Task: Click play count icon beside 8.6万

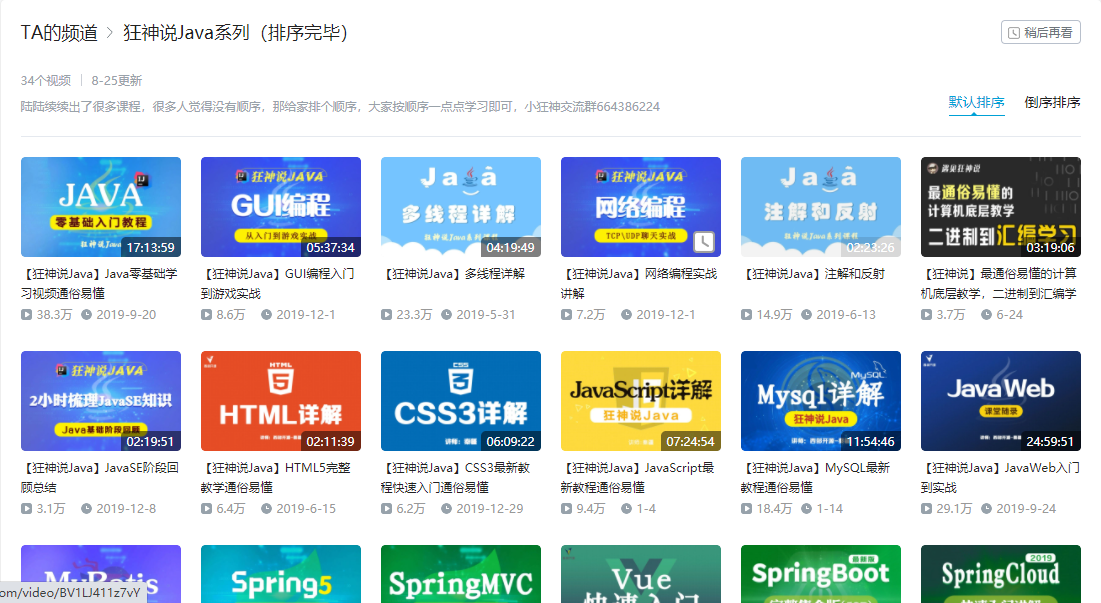Action: (x=206, y=314)
